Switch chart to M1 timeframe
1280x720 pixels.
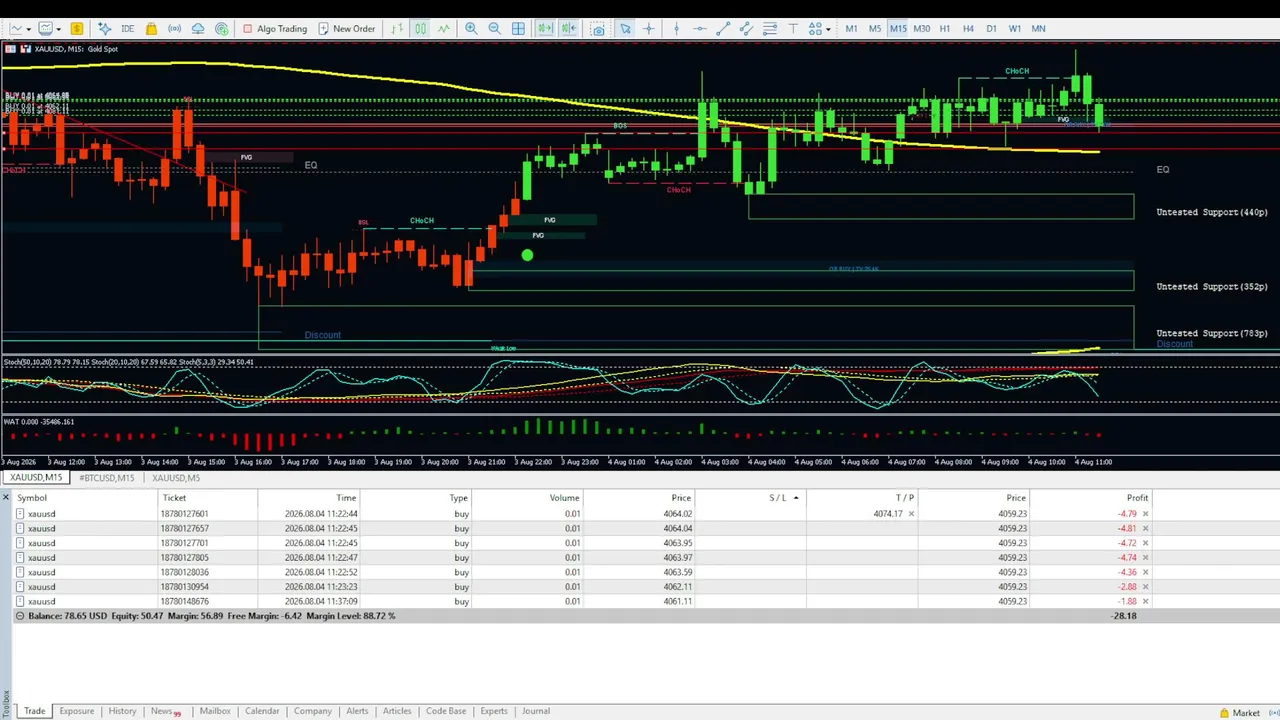851,29
